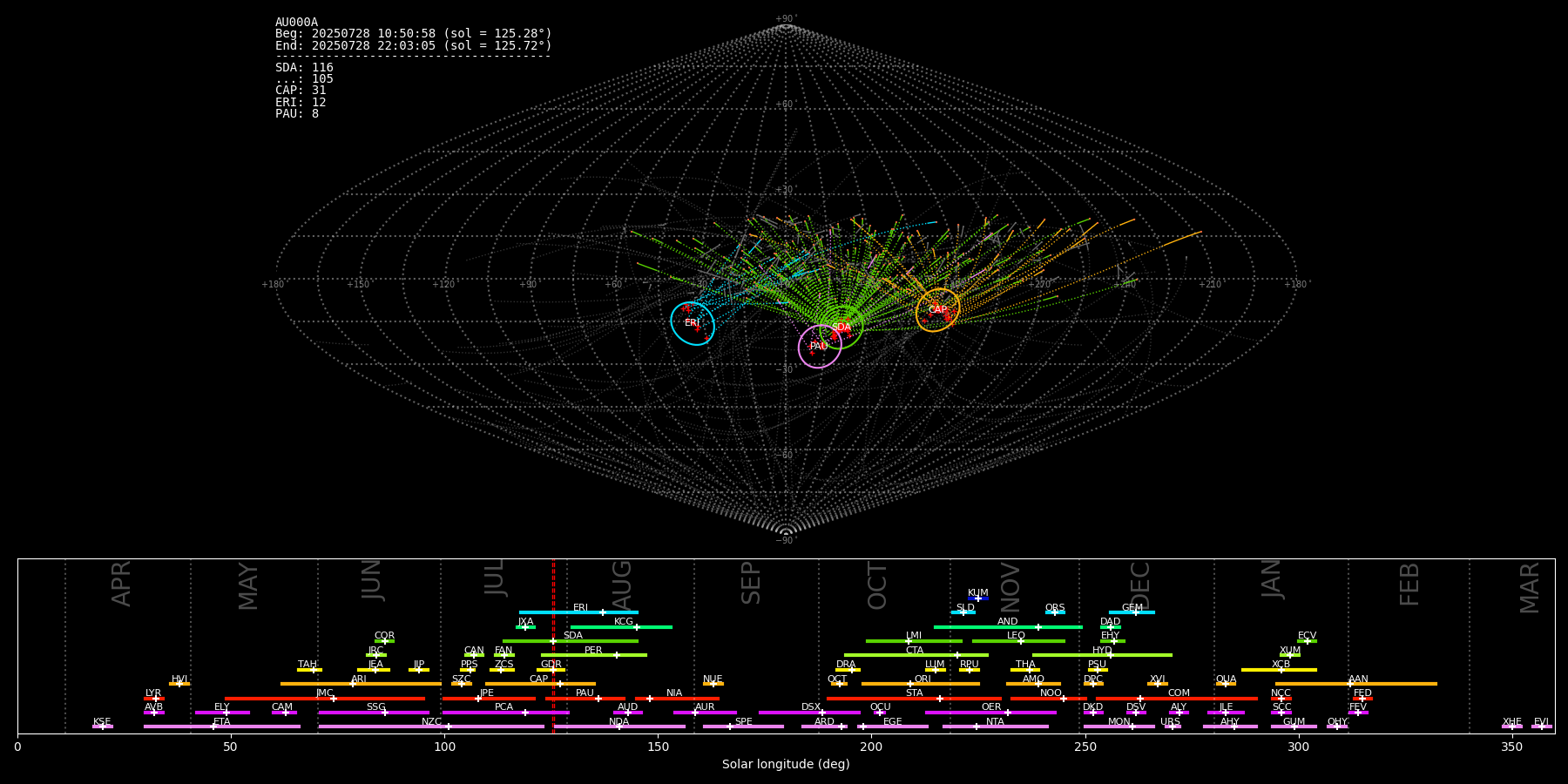This screenshot has height=784, width=1568.
Task: Click the ORS shower label in timeline
Action: tap(1055, 608)
